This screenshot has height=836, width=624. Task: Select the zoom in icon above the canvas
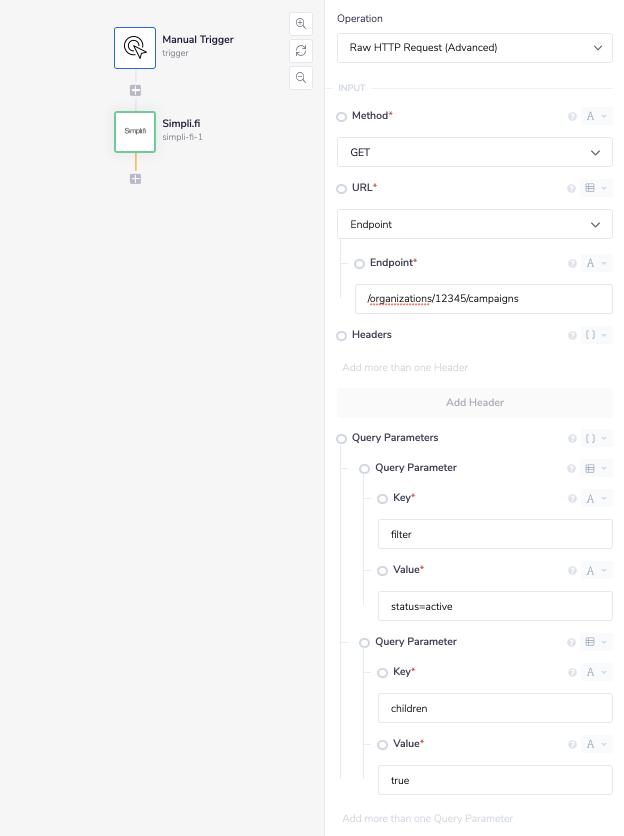[300, 23]
